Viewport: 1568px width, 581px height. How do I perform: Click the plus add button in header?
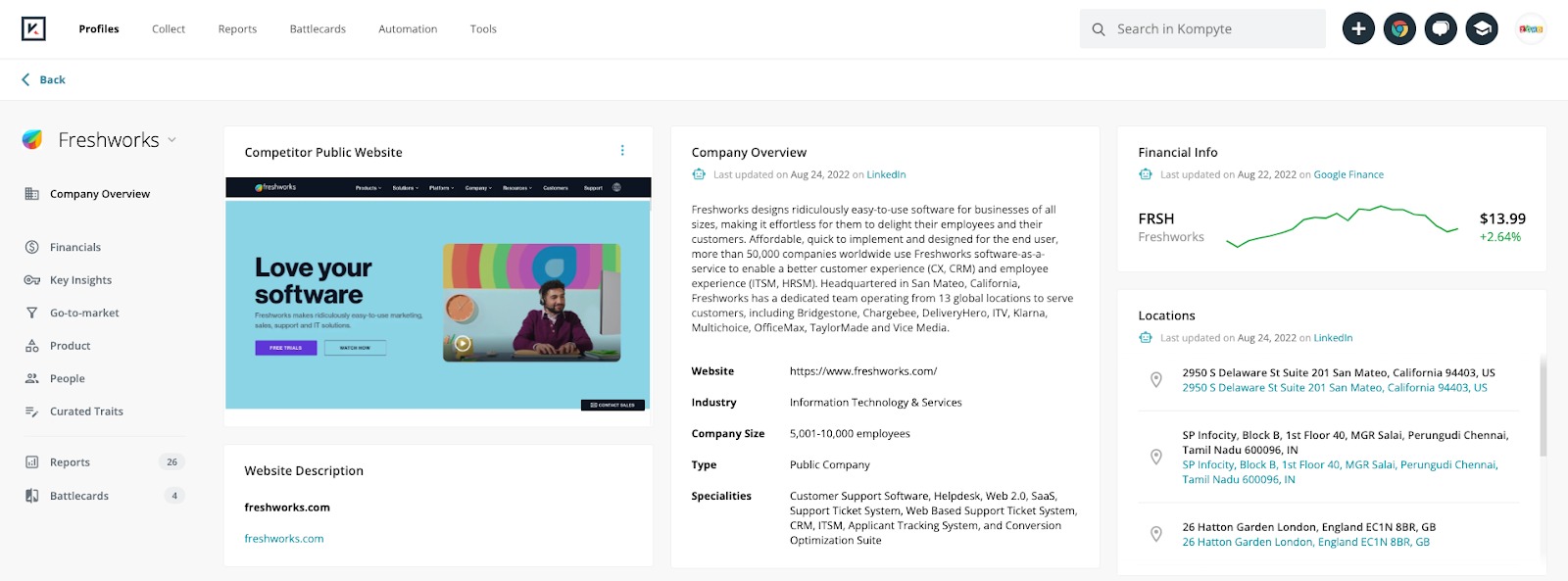tap(1358, 29)
